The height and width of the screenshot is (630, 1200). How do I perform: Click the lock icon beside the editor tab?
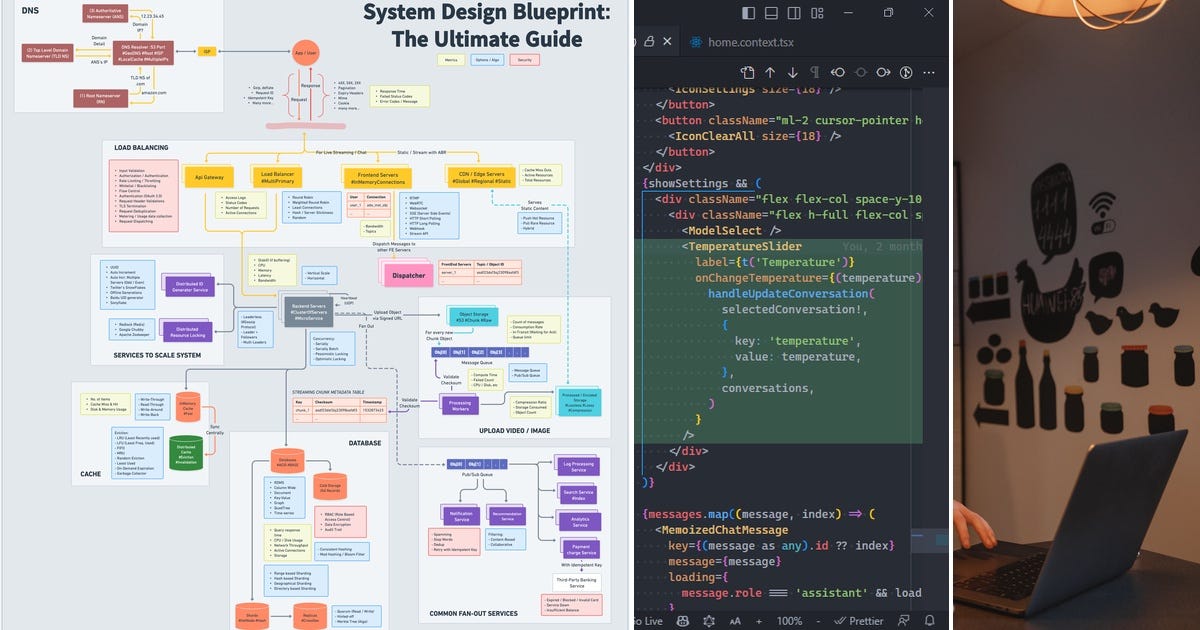point(649,40)
